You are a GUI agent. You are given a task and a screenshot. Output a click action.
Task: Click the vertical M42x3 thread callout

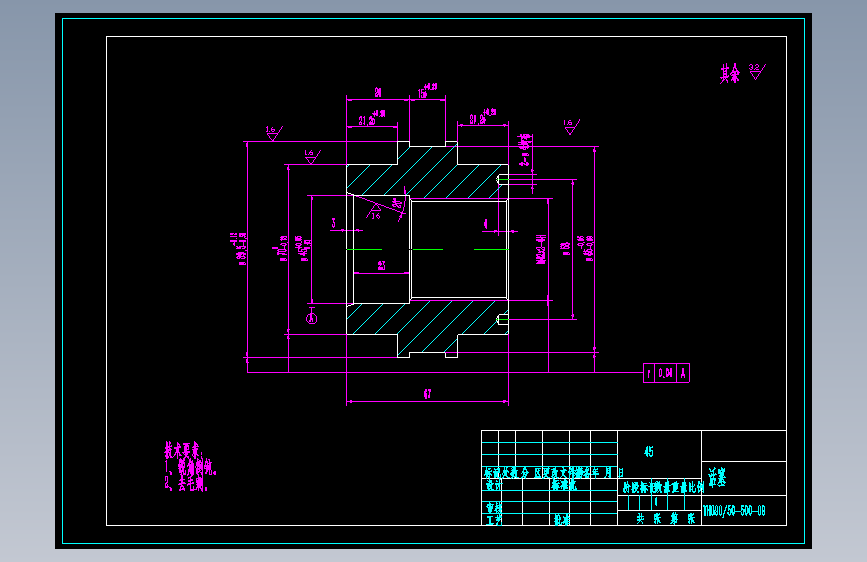tap(541, 249)
